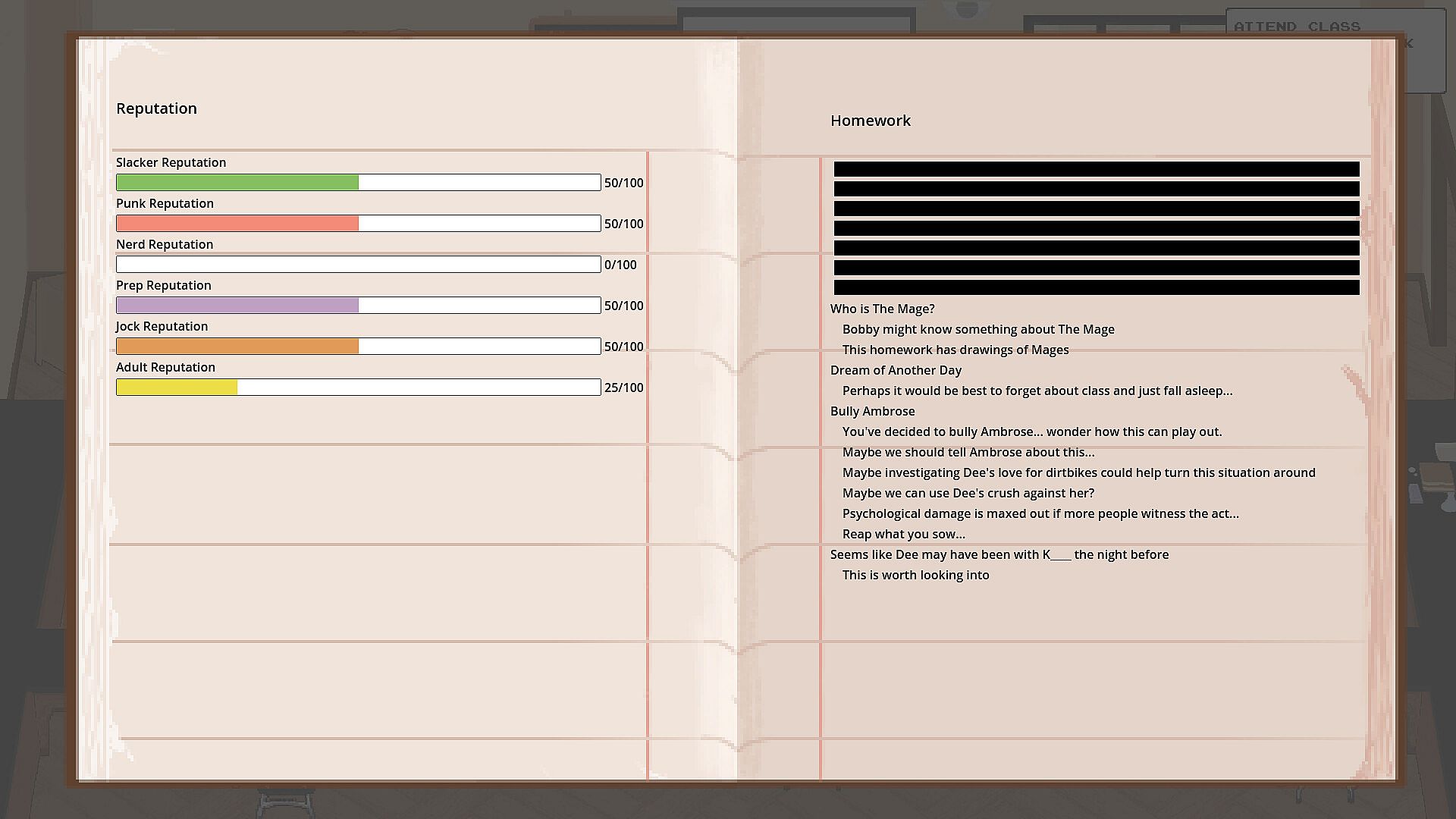1456x819 pixels.
Task: Click 'This homework has drawings of Mages' hint
Action: (x=955, y=350)
